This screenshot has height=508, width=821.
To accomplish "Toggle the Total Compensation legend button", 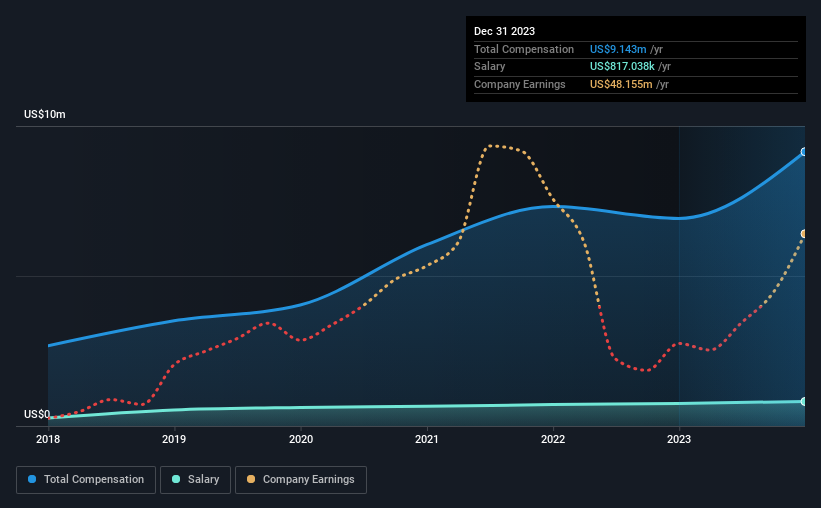I will [x=86, y=480].
